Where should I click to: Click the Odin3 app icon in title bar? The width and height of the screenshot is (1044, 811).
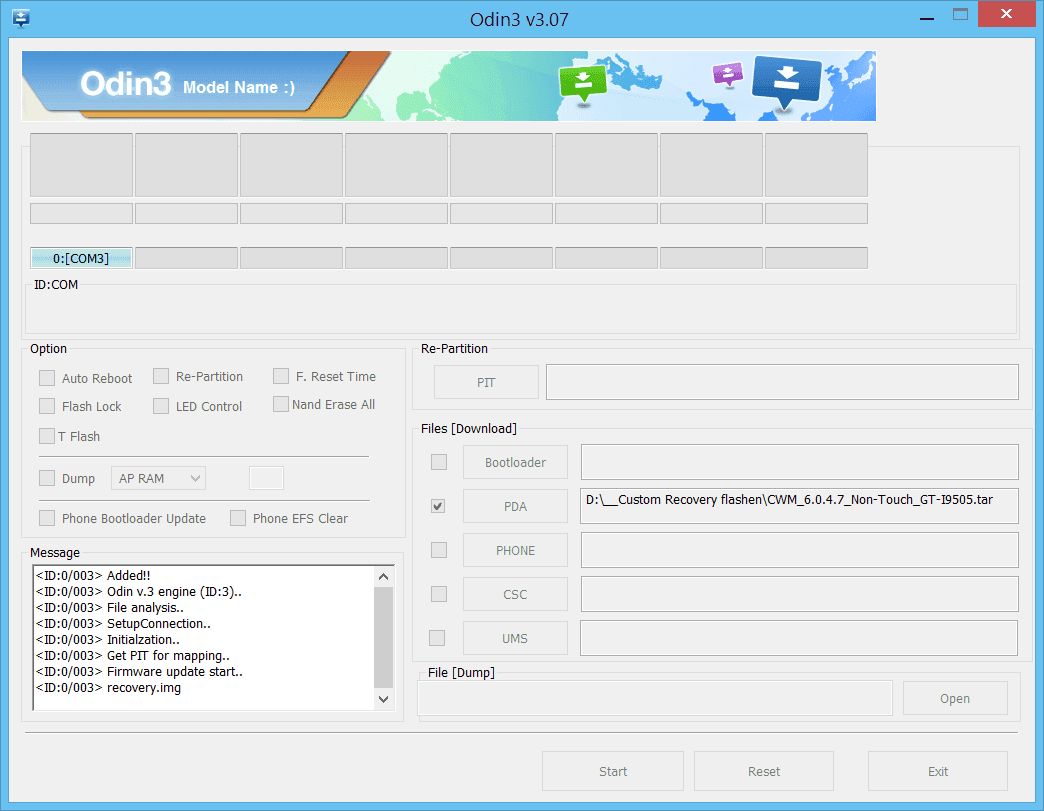pyautogui.click(x=21, y=19)
